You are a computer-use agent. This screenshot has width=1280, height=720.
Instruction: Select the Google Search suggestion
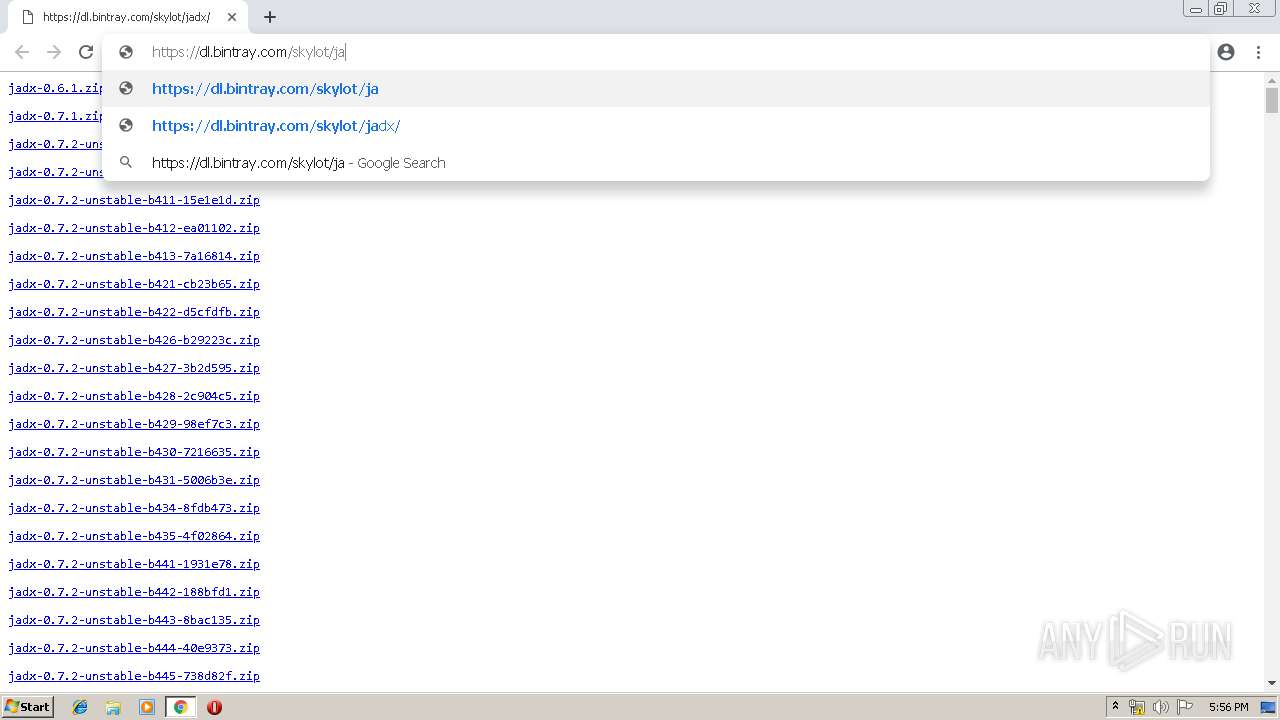(656, 163)
